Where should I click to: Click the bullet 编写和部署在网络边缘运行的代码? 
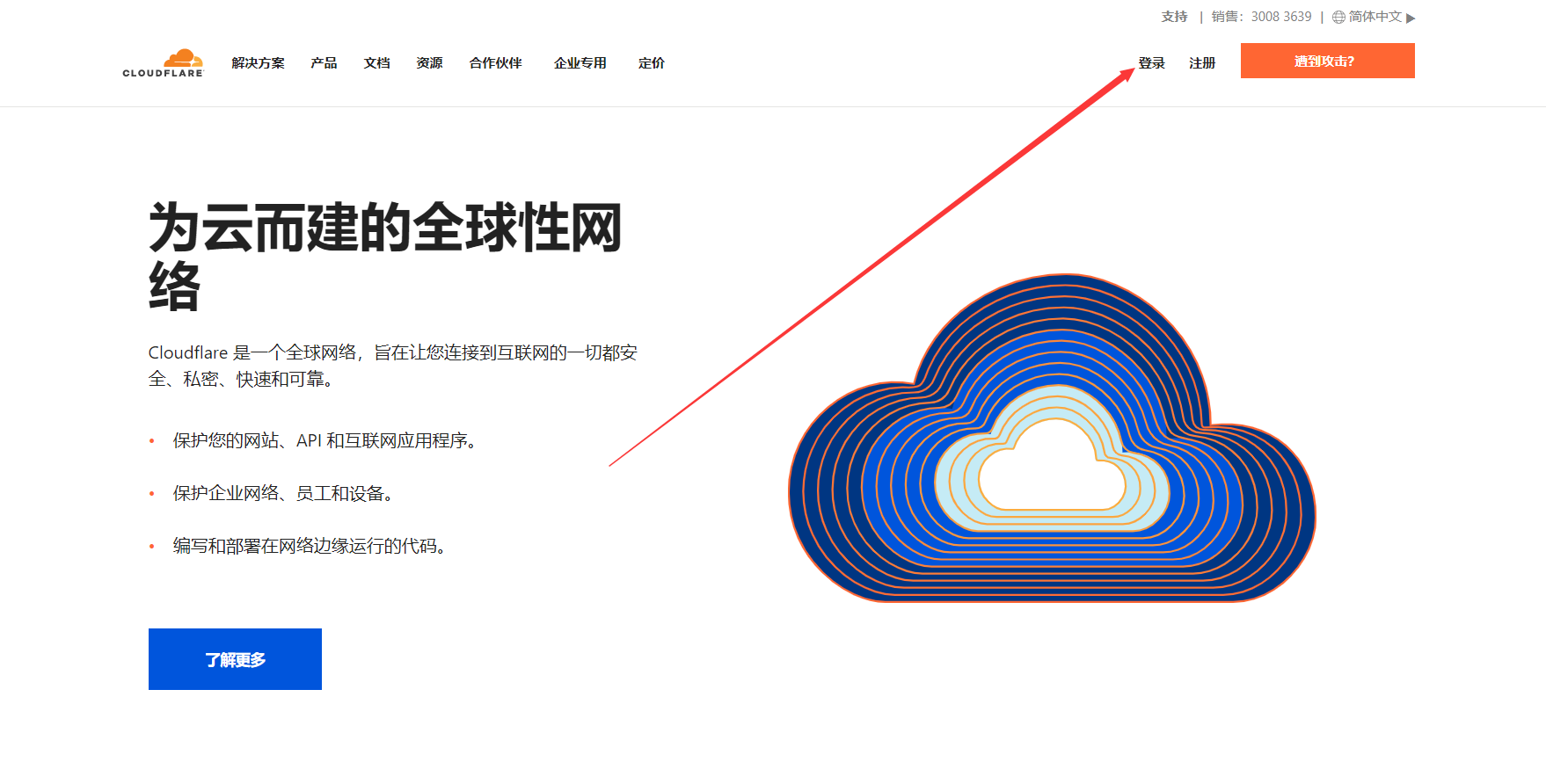click(310, 546)
